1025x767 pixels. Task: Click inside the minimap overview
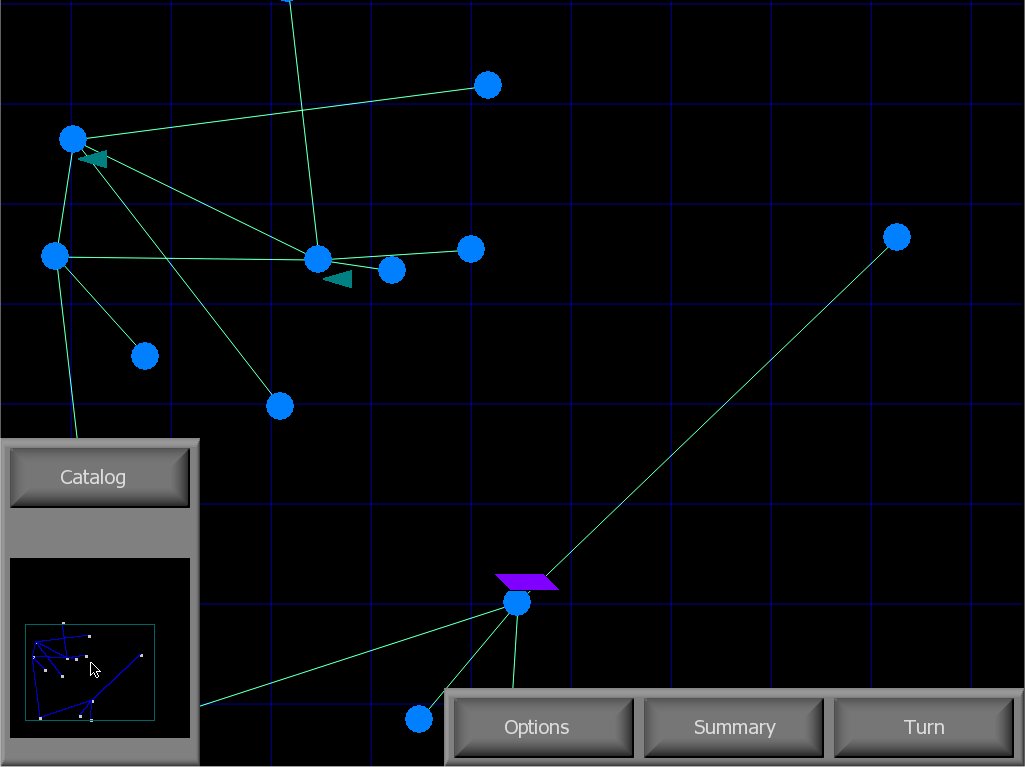pyautogui.click(x=99, y=647)
